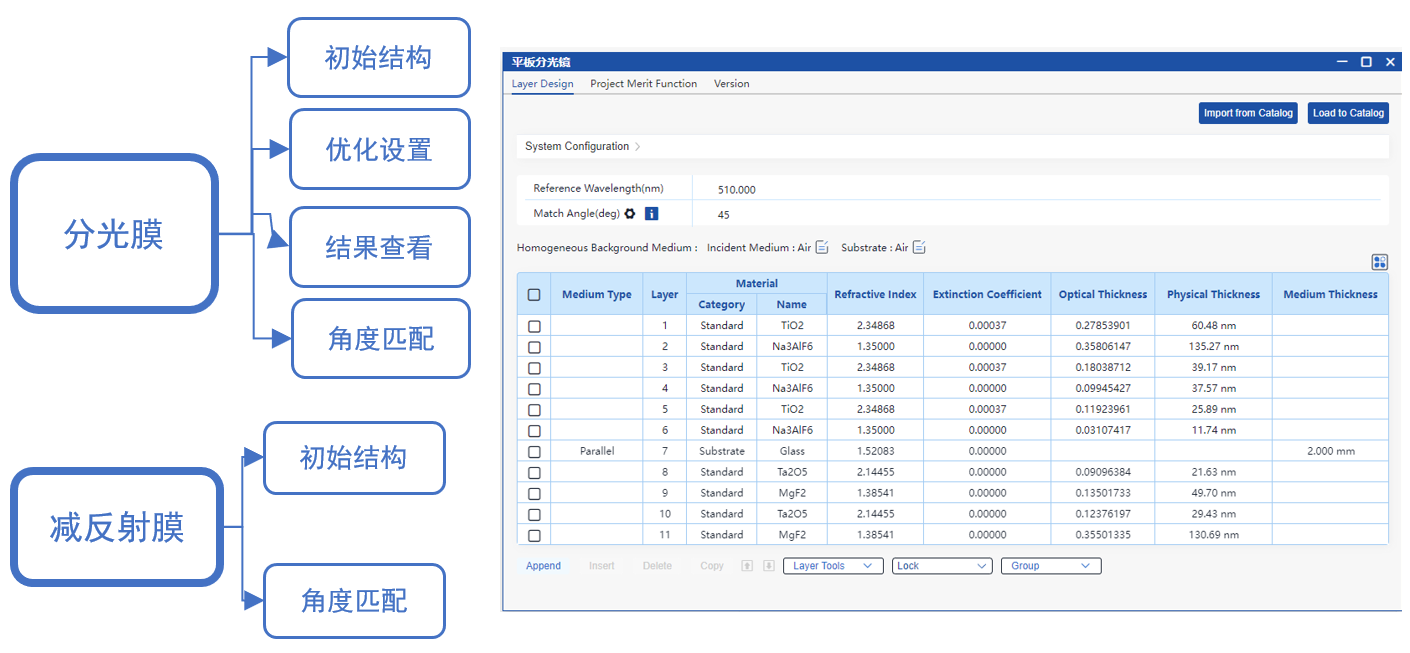
Task: Open the Version tab
Action: point(731,84)
